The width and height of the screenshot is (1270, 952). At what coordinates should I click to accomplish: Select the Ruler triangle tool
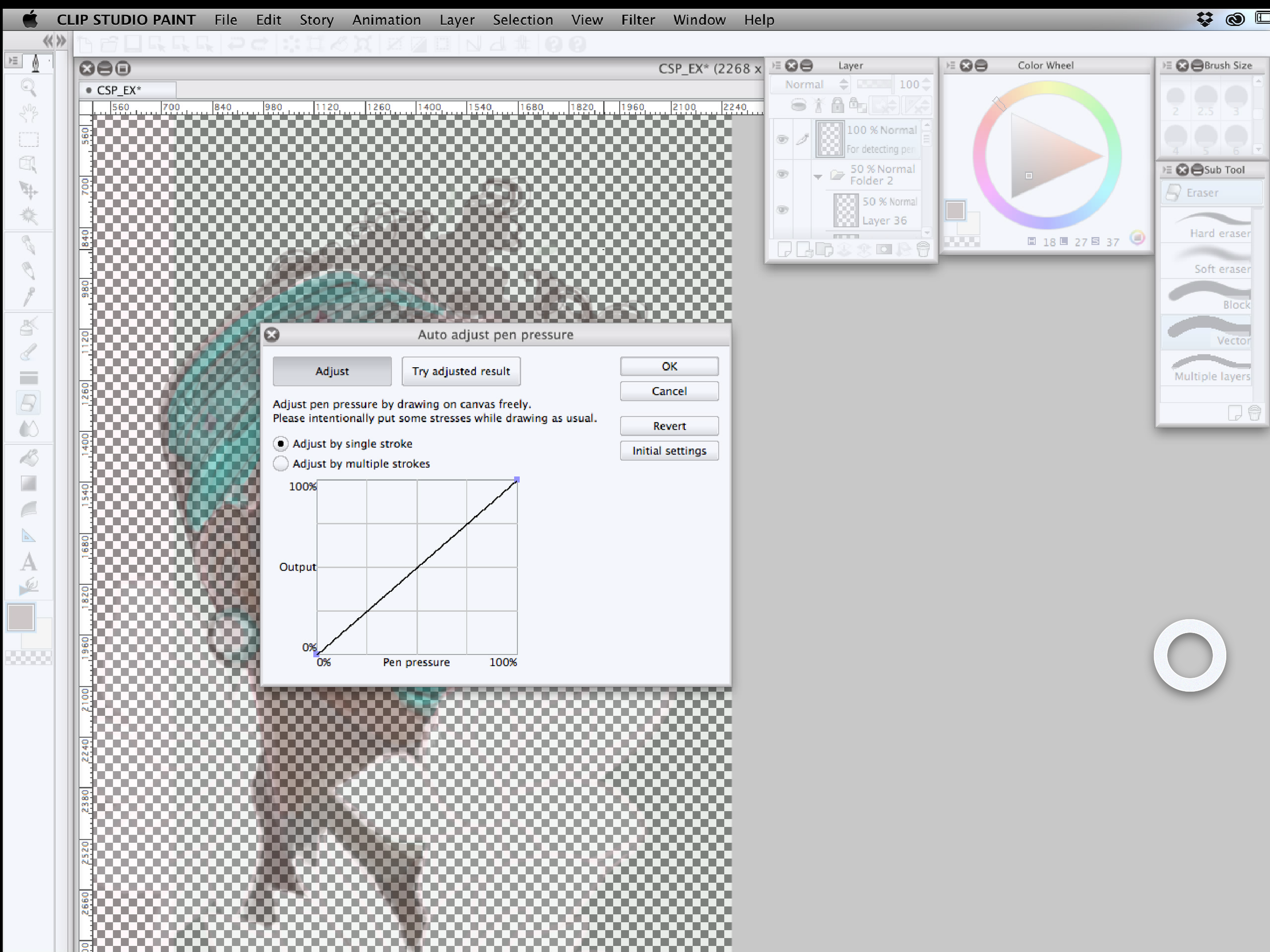pos(29,535)
